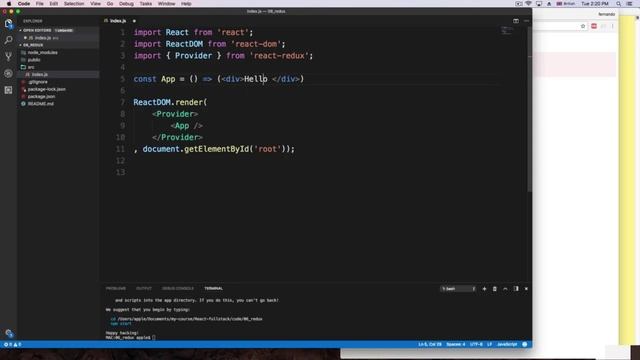The image size is (640, 360).
Task: Switch to the Debug Console panel tab
Action: 178,289
